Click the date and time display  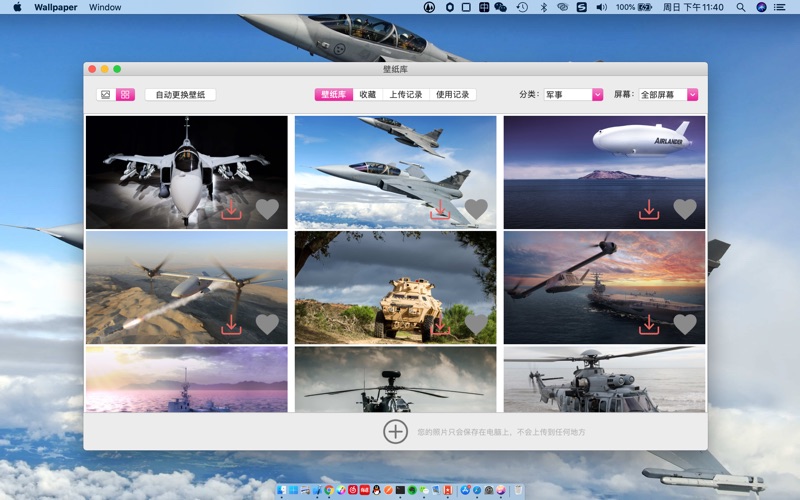click(693, 7)
